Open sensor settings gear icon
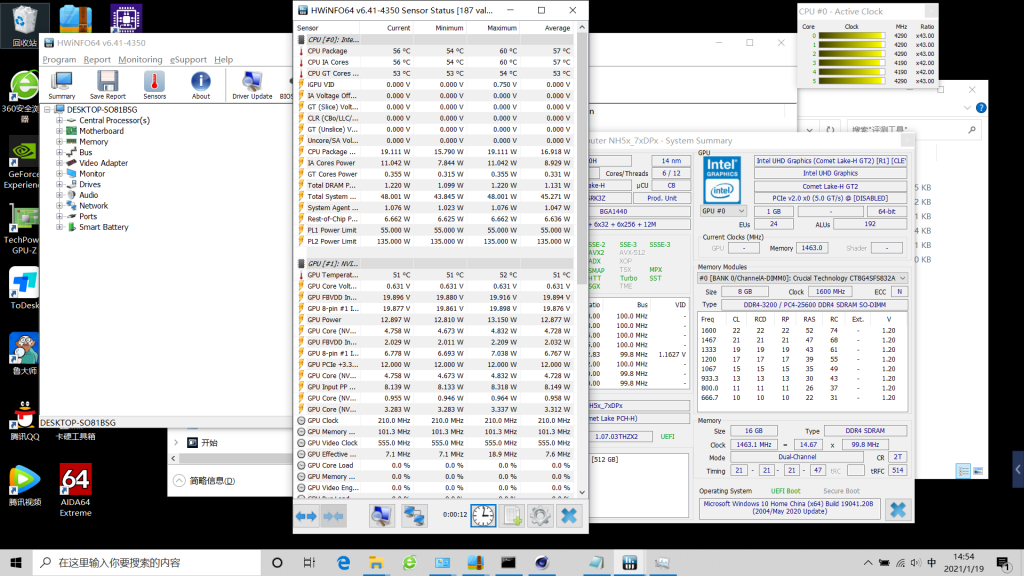Viewport: 1024px width, 576px height. tap(540, 516)
